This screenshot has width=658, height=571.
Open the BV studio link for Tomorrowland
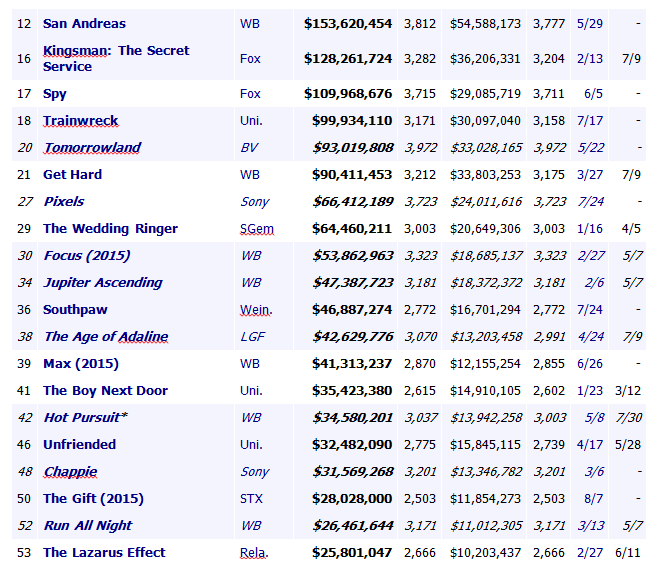point(249,148)
